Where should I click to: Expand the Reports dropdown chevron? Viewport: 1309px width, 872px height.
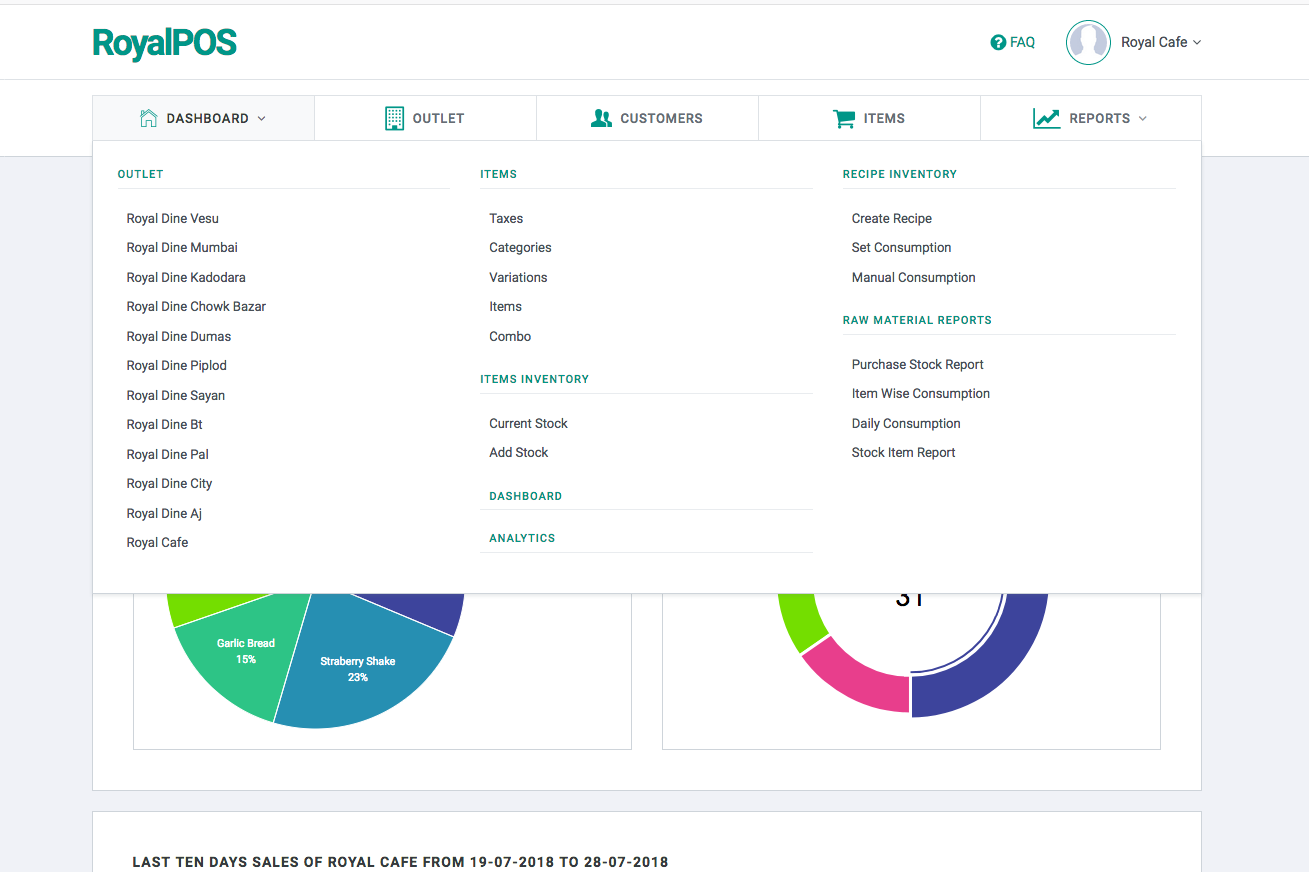coord(1141,118)
